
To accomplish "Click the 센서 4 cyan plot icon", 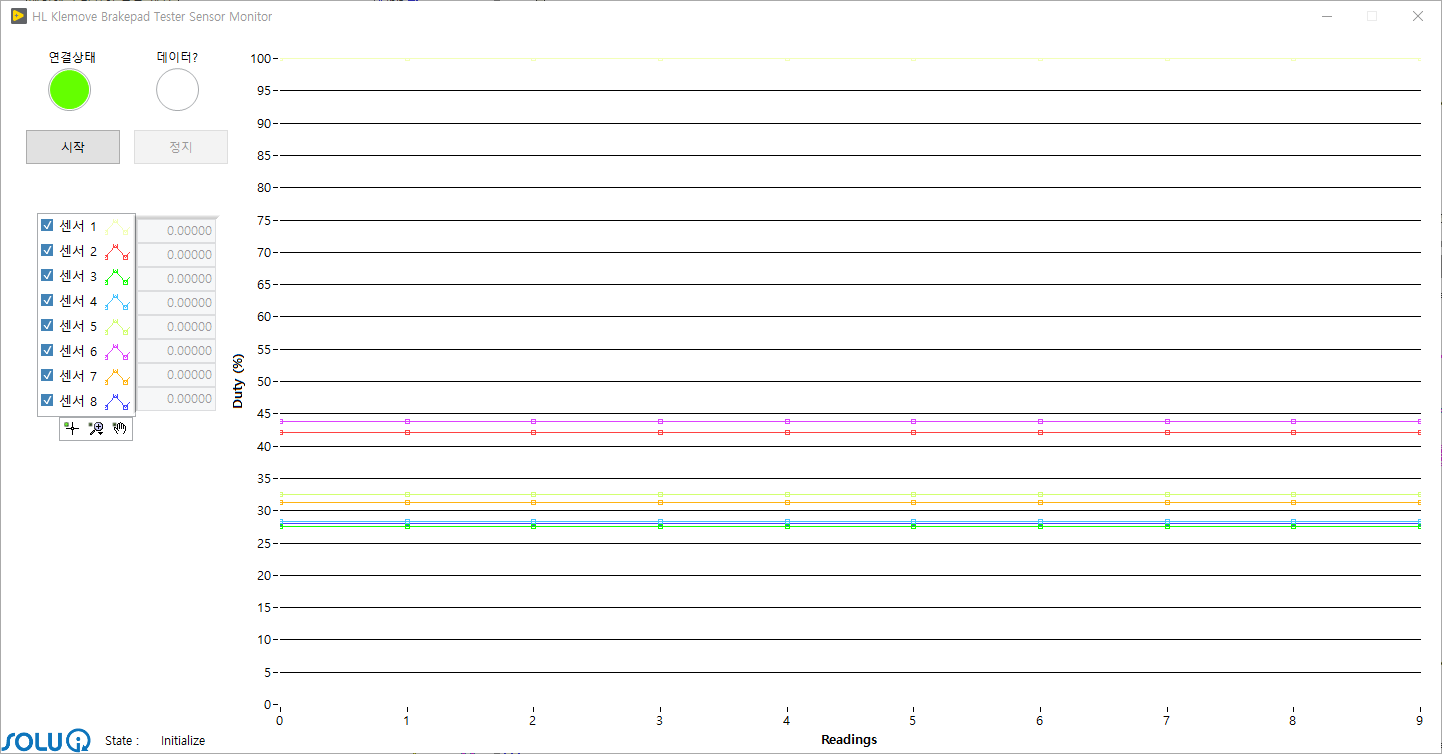I will click(x=117, y=302).
